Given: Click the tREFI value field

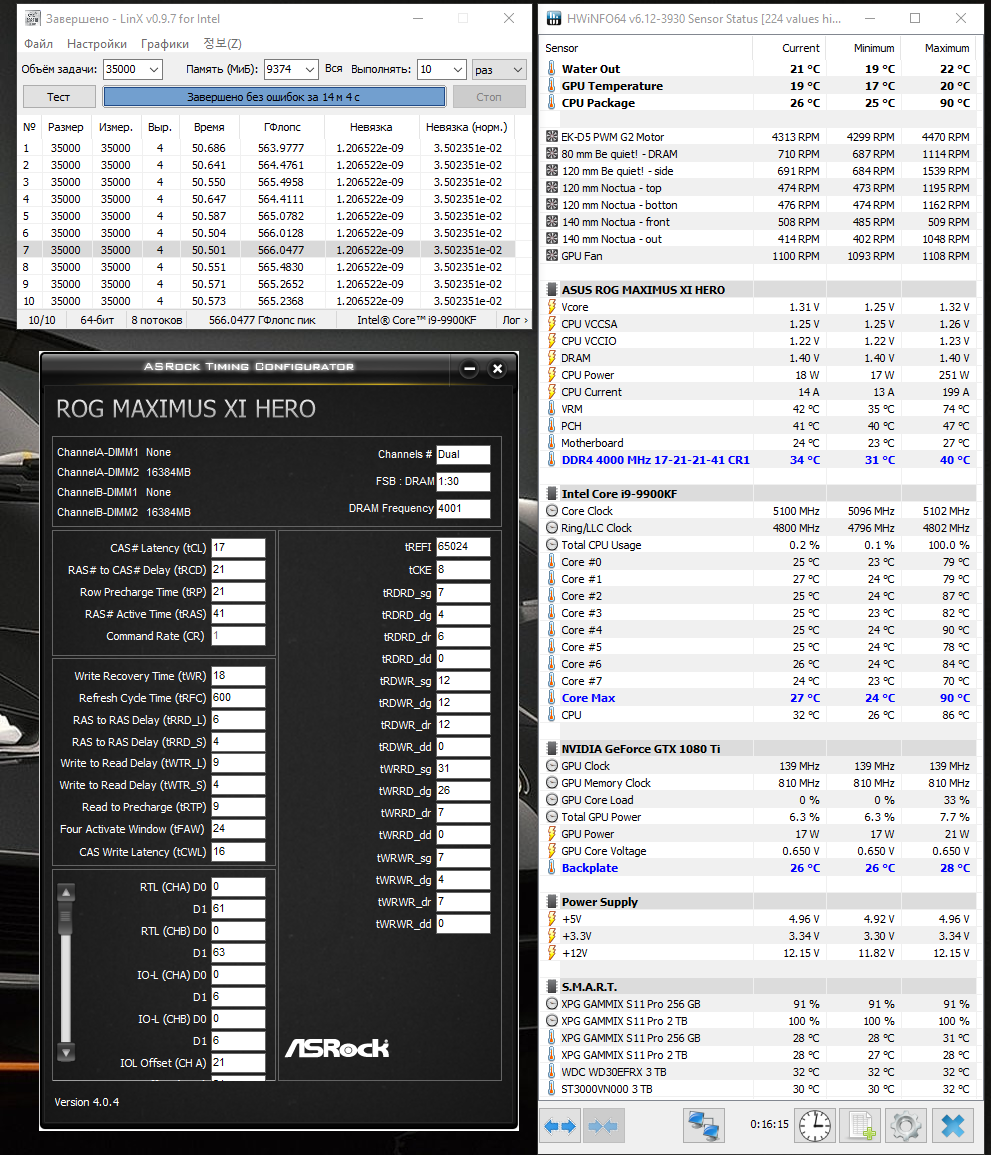Looking at the screenshot, I should pyautogui.click(x=463, y=547).
